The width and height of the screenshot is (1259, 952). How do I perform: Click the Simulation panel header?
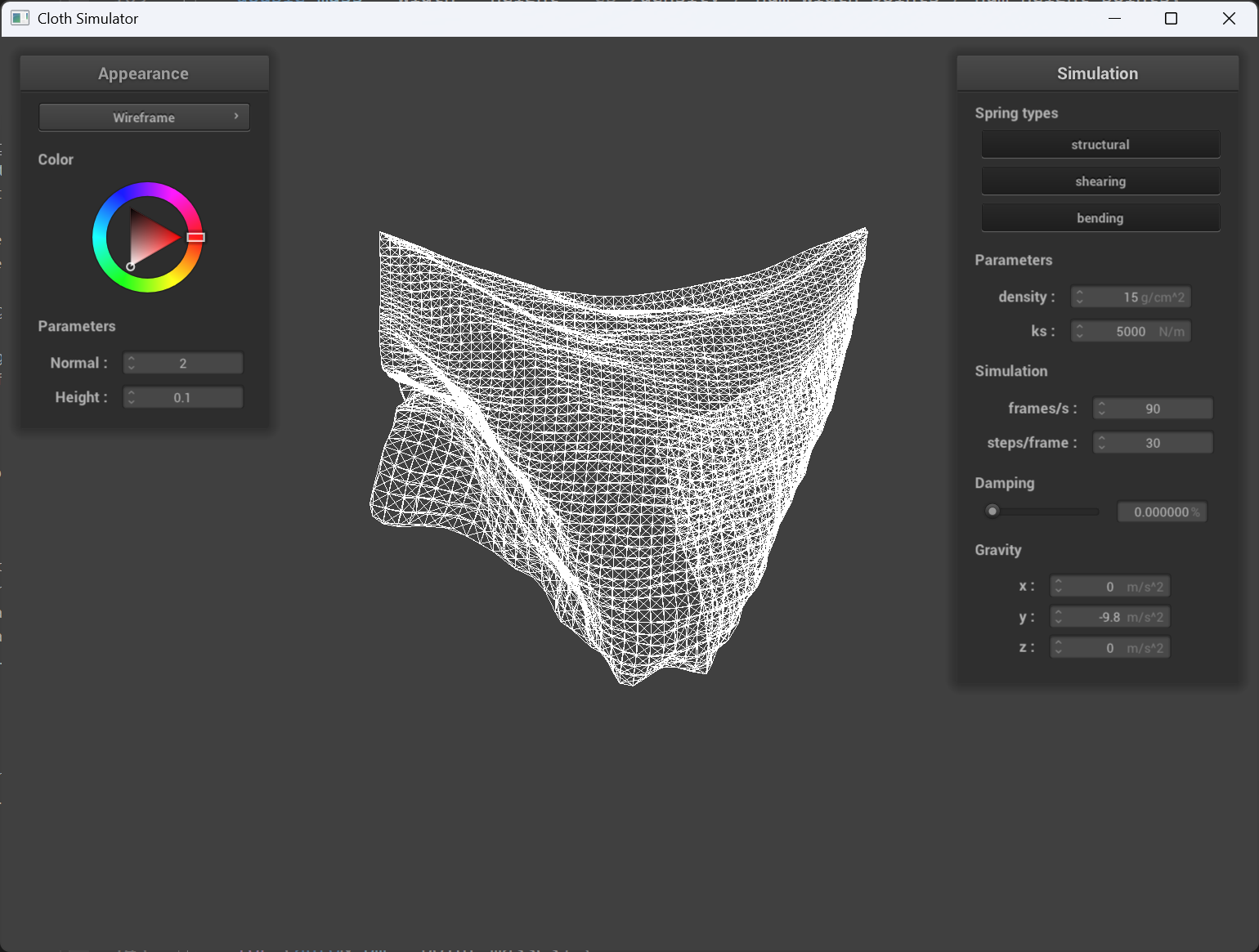pos(1097,74)
